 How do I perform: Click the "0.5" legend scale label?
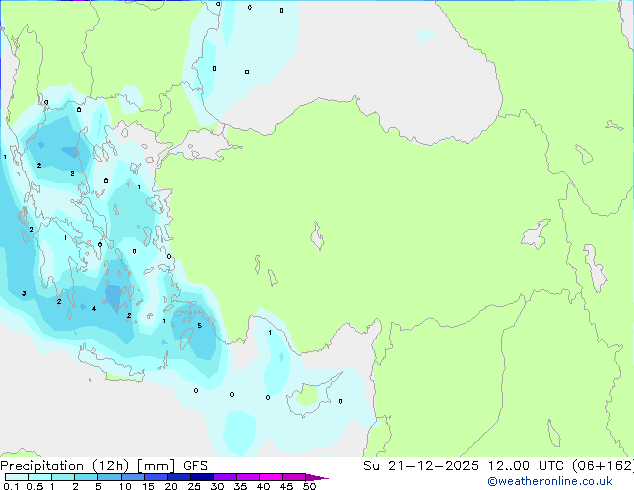35,486
